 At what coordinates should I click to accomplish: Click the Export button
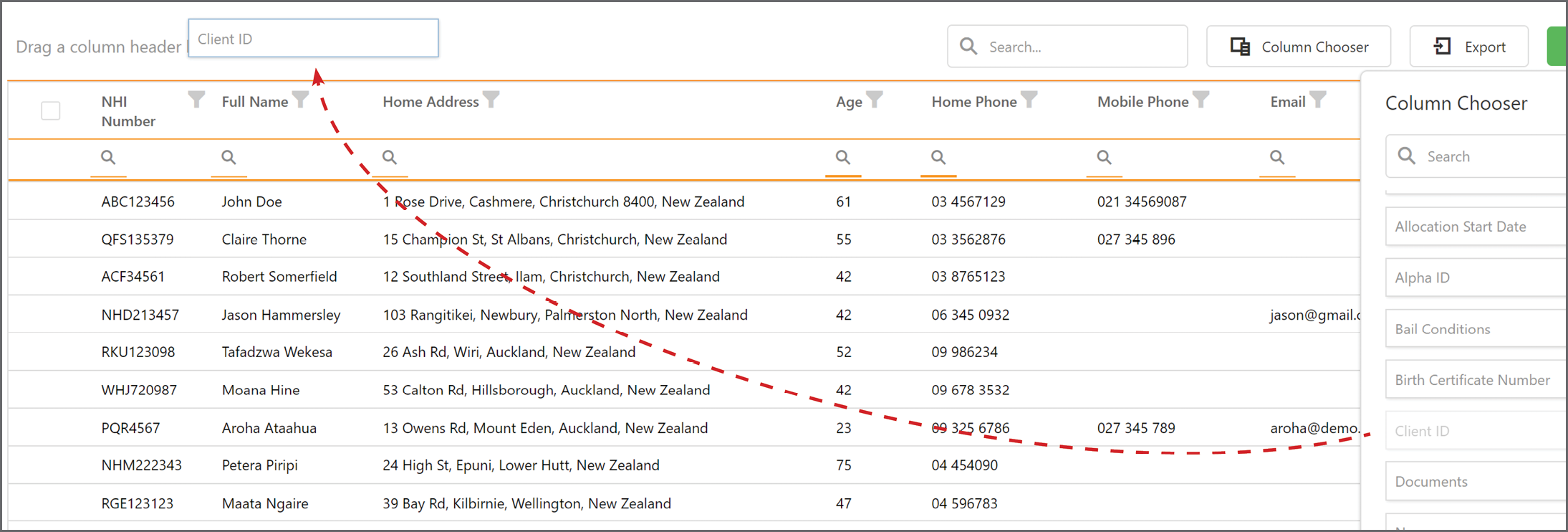coord(1469,47)
